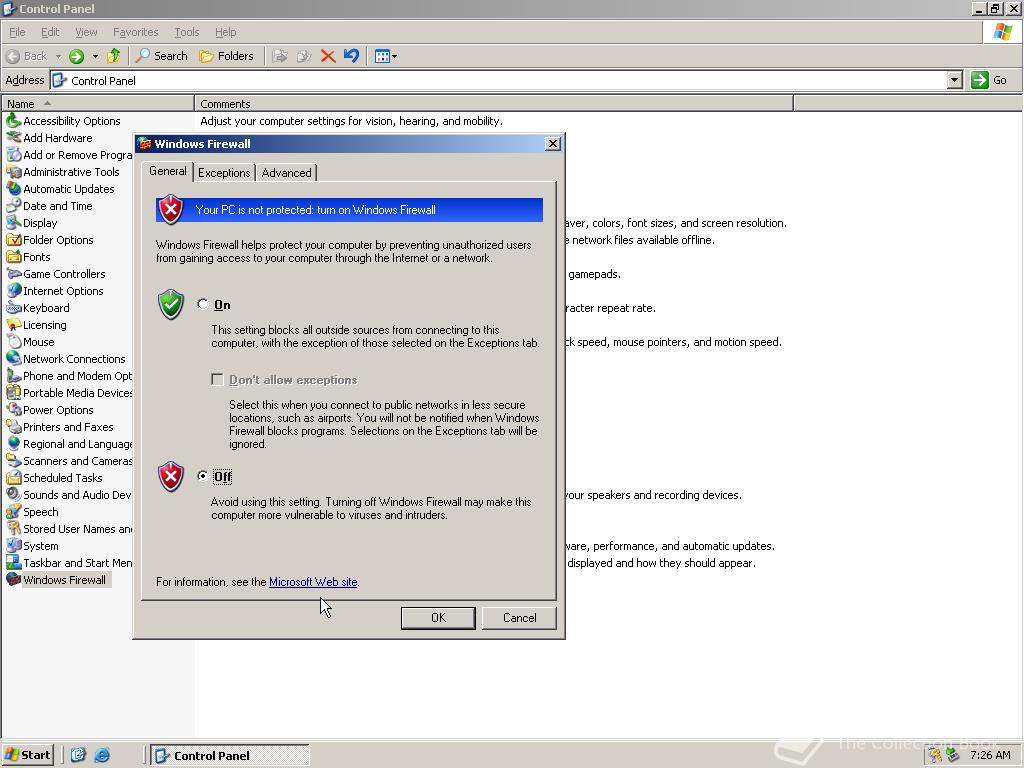Click the Control Panel taskbar button
This screenshot has width=1024, height=768.
[230, 756]
